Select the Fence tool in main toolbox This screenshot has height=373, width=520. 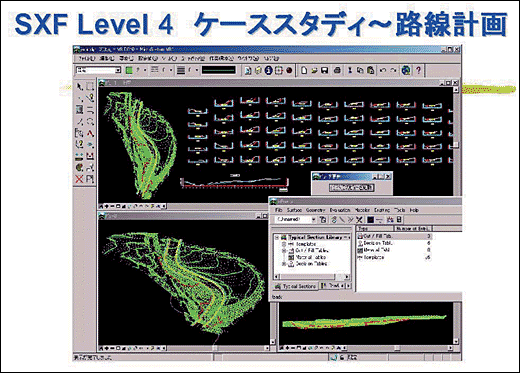click(x=90, y=87)
